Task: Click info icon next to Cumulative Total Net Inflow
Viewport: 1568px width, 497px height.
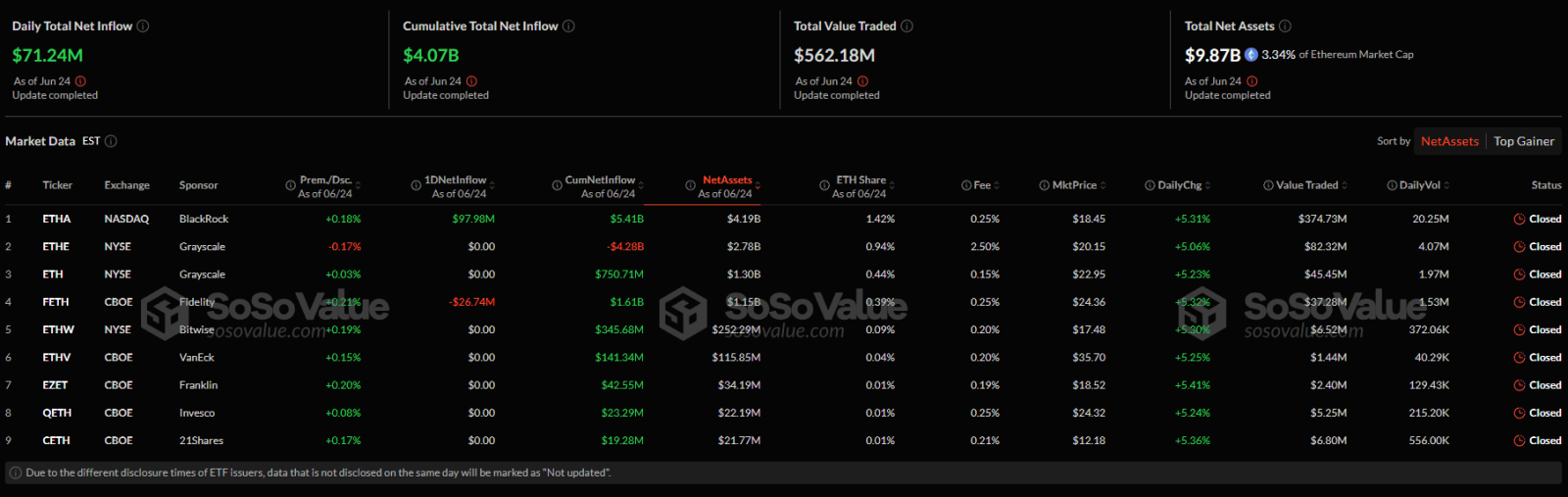Action: (568, 26)
